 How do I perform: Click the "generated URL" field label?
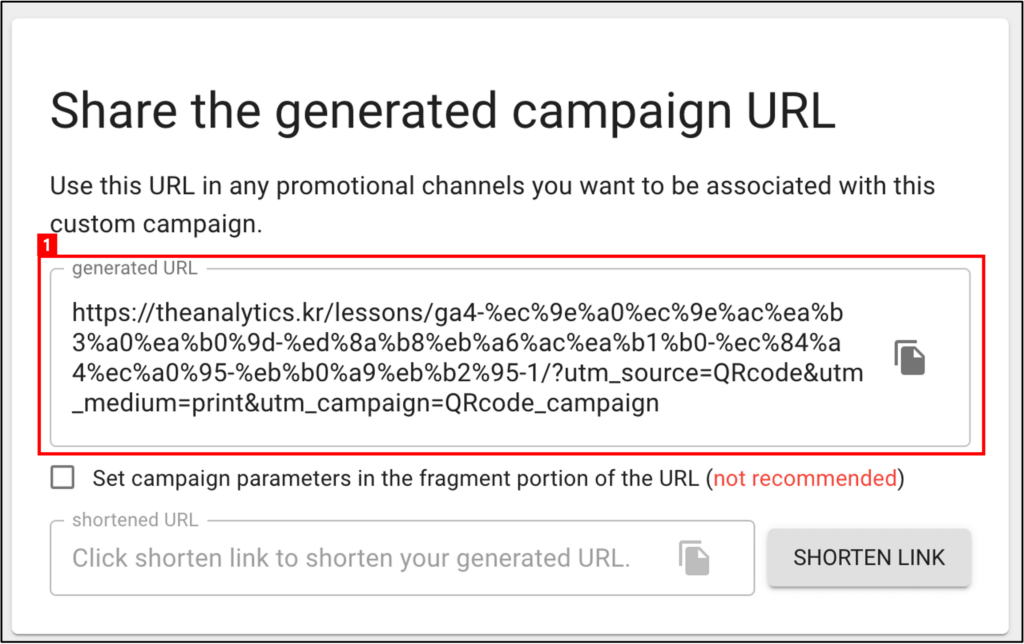[135, 268]
